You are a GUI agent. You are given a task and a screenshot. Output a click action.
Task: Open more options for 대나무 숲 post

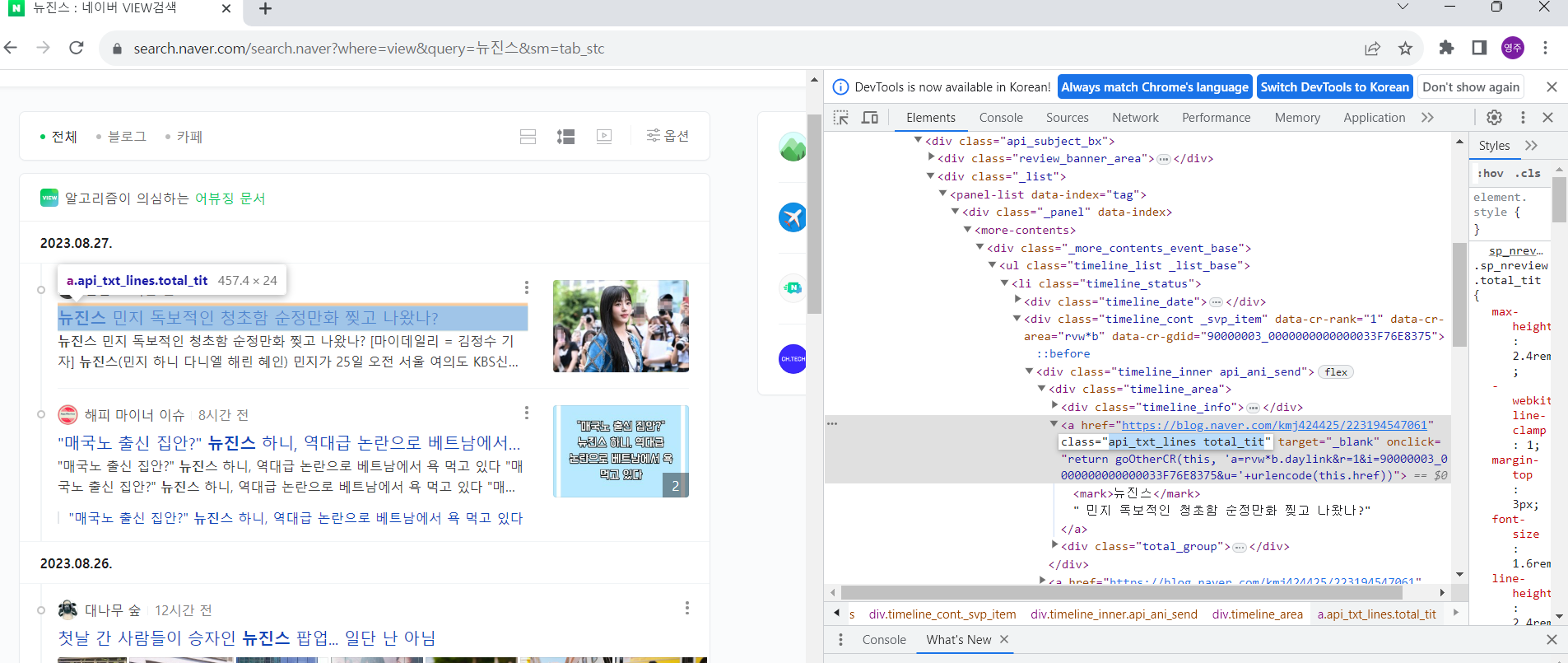click(687, 608)
